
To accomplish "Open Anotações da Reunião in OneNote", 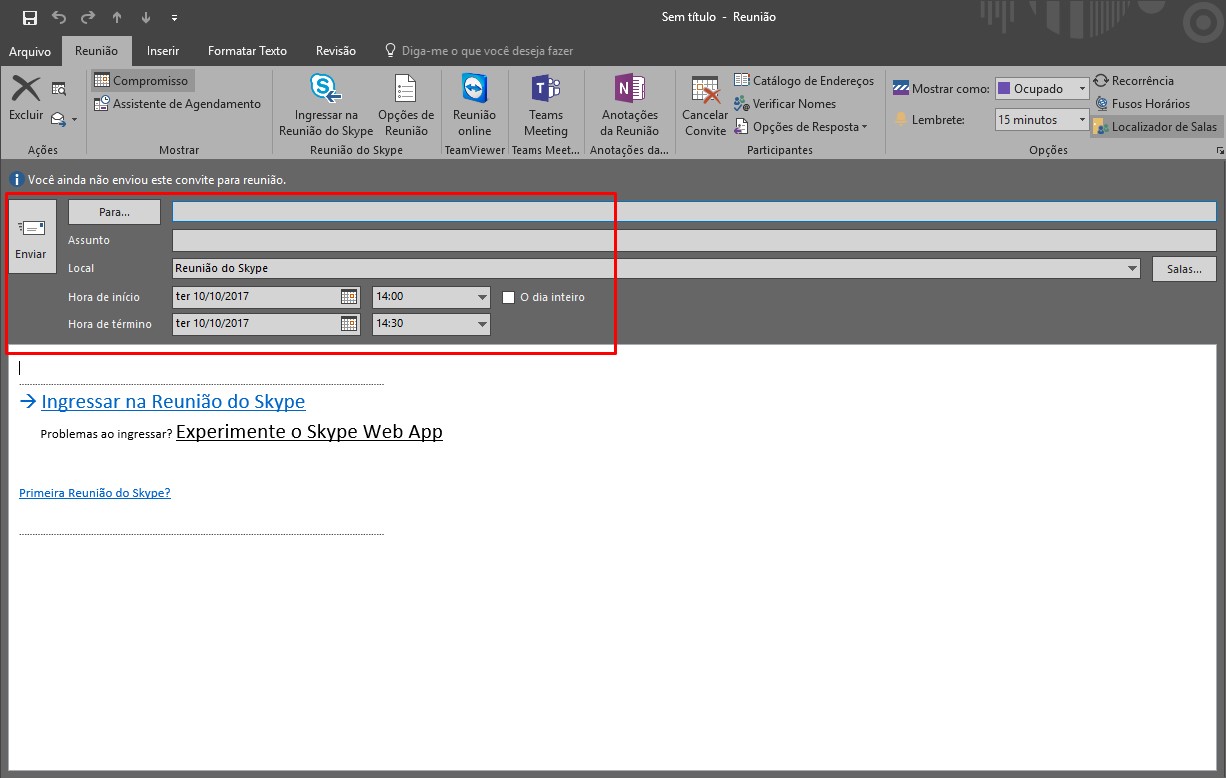I will [x=630, y=106].
